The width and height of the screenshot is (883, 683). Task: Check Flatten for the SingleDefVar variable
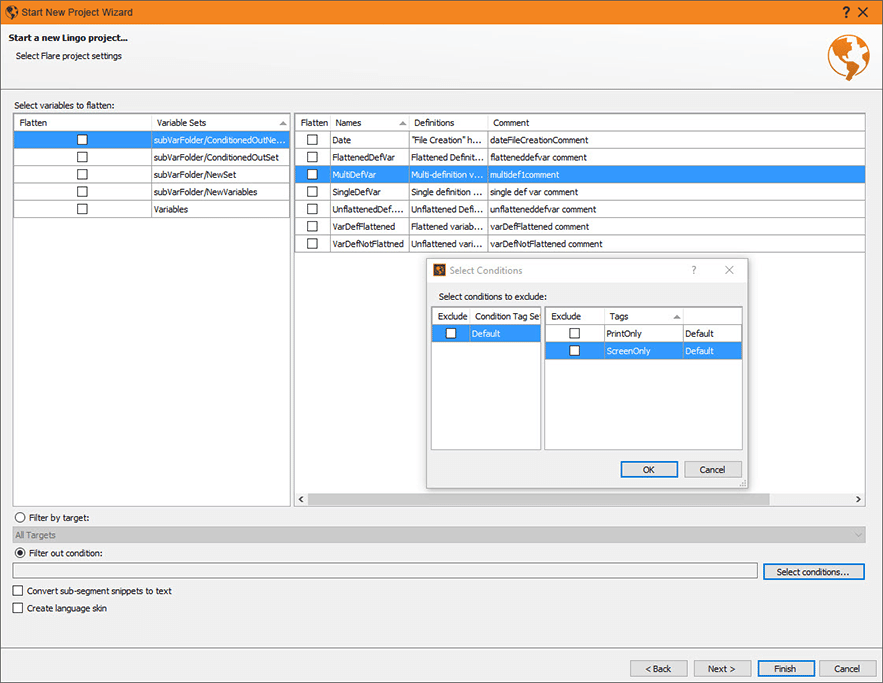[312, 191]
